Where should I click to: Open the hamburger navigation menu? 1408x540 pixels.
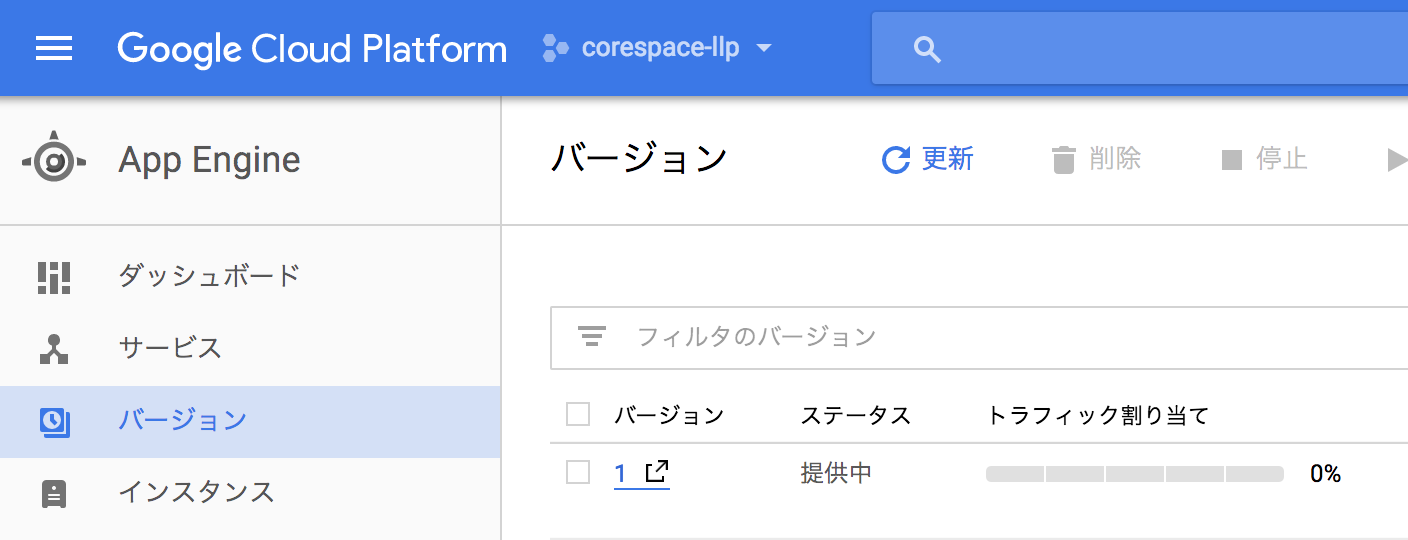coord(54,48)
